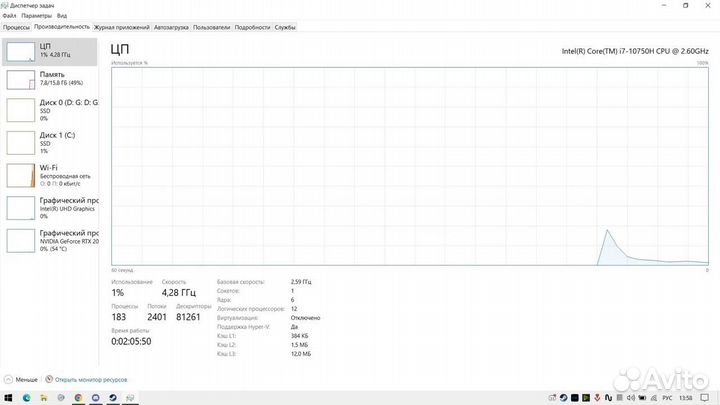Click the L3 cache value 12,0 МБ
Image resolution: width=720 pixels, height=405 pixels.
coord(301,354)
